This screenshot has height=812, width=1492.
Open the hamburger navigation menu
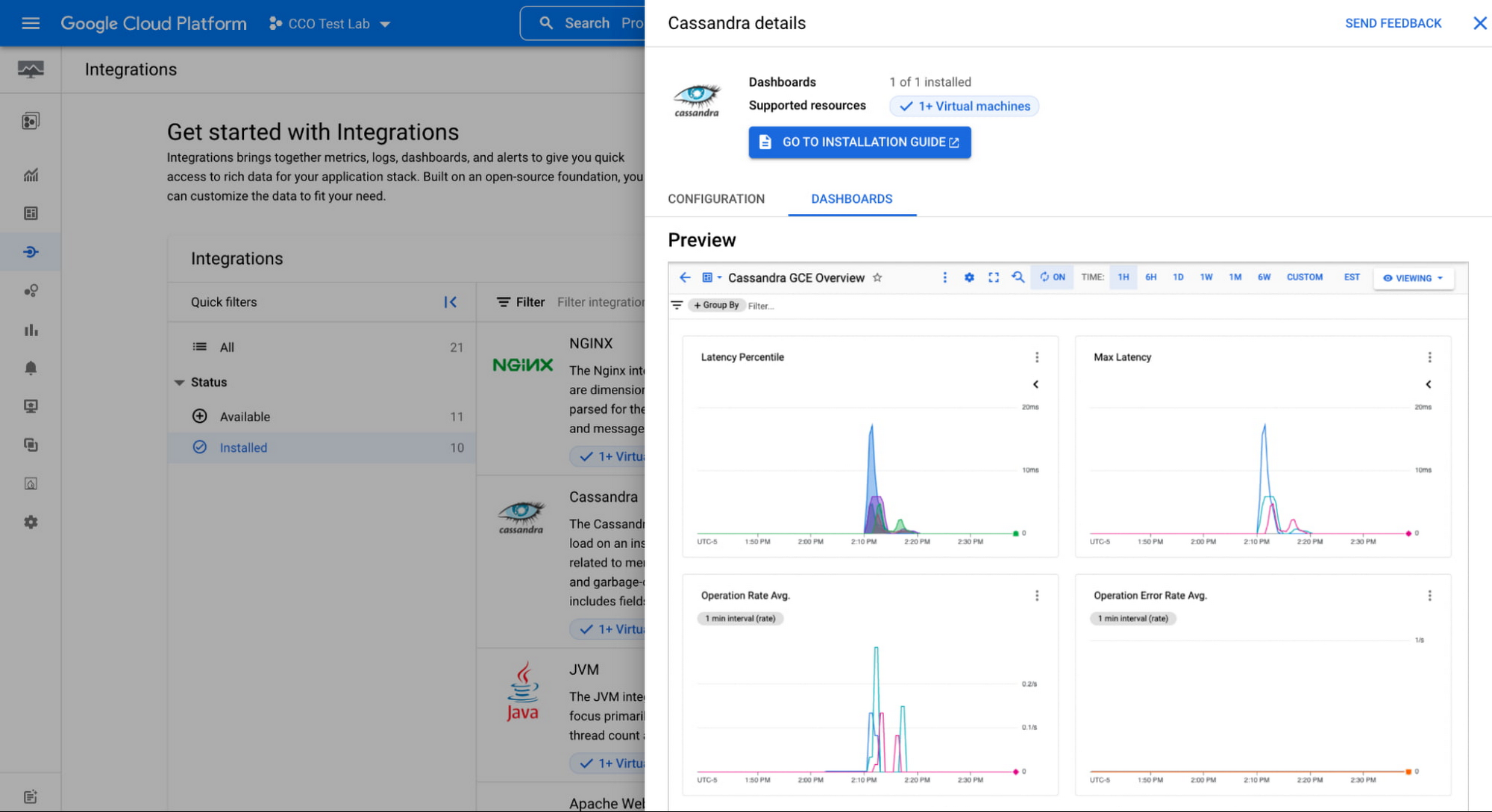pos(31,23)
